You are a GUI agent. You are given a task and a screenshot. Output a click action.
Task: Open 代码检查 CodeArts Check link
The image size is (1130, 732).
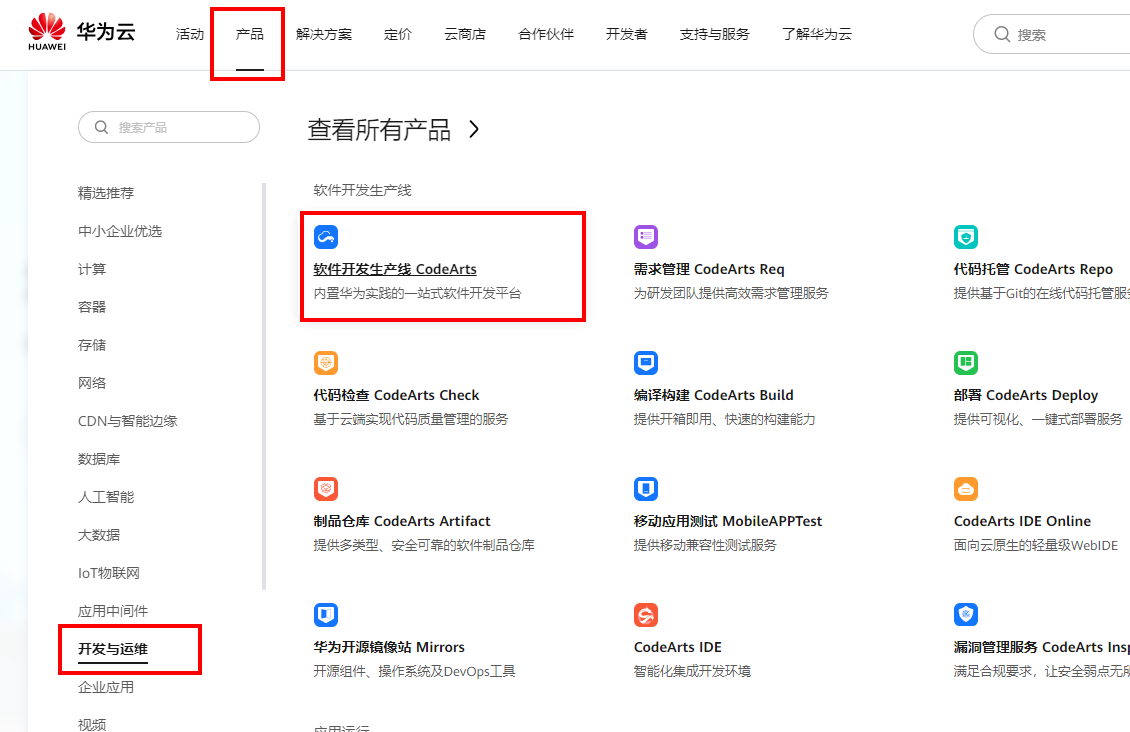(396, 396)
